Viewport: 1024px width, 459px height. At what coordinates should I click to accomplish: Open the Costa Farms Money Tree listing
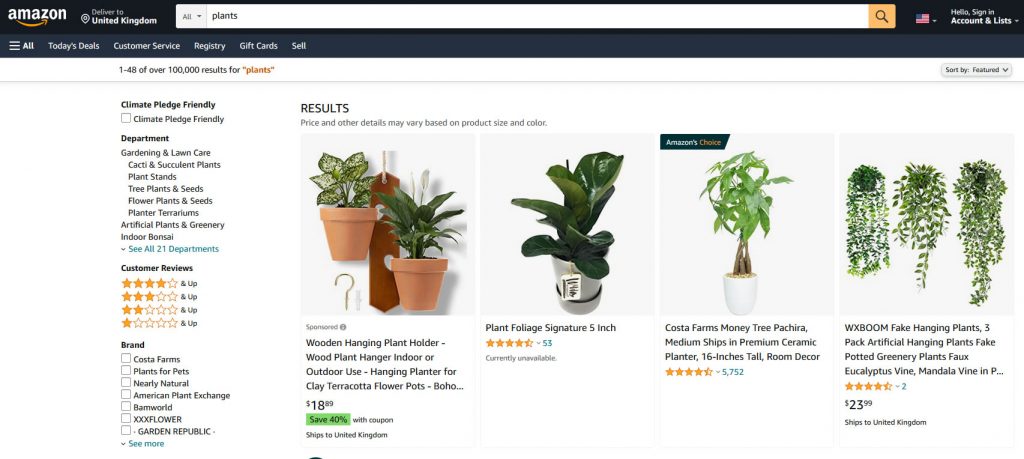[x=743, y=342]
